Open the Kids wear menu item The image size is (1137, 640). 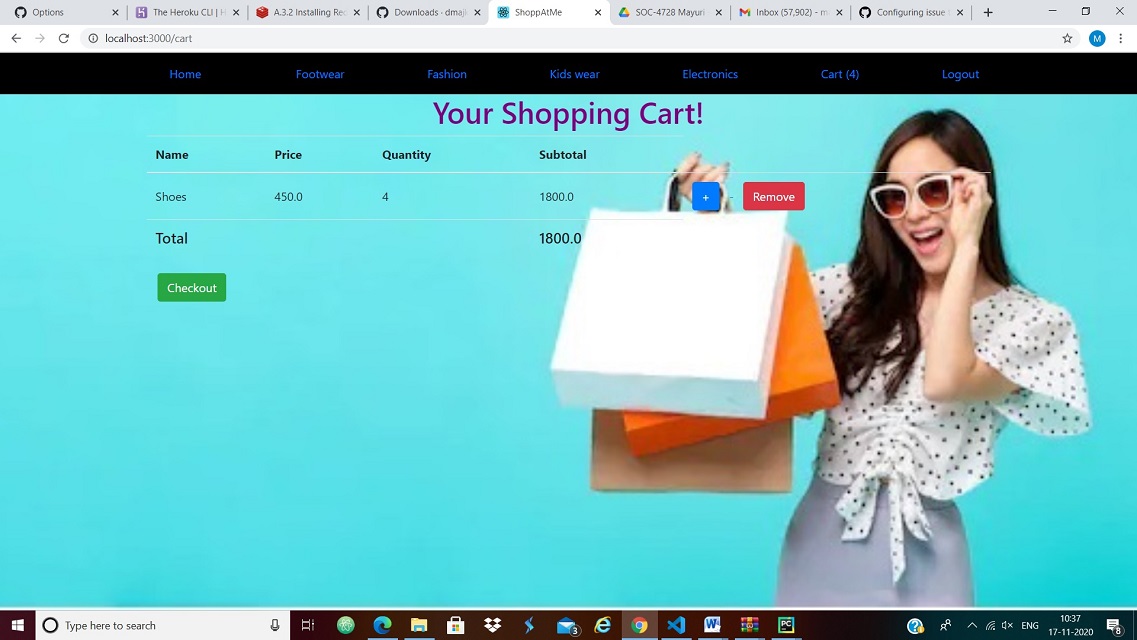tap(574, 74)
